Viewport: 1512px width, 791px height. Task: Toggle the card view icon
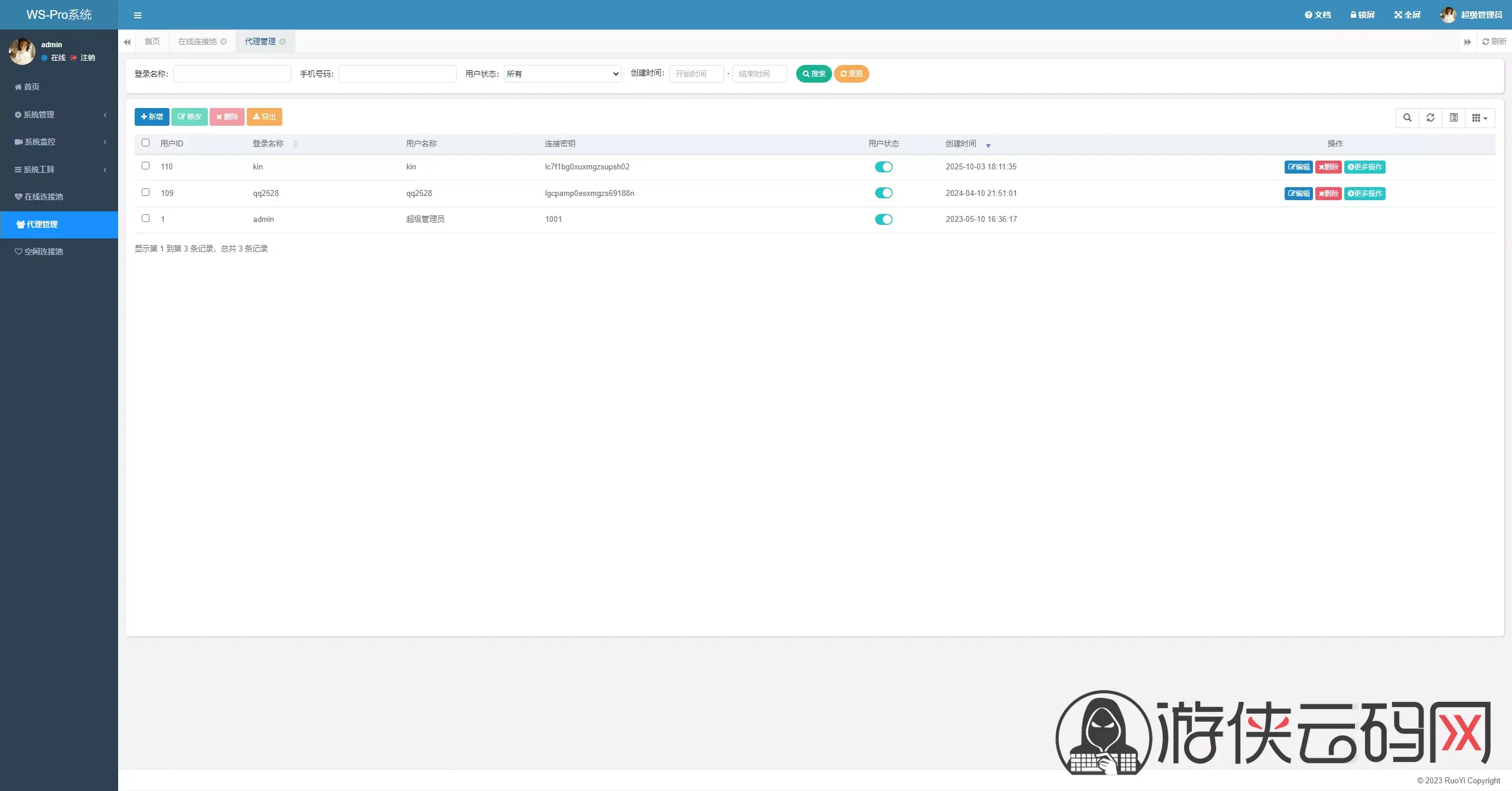(x=1454, y=118)
